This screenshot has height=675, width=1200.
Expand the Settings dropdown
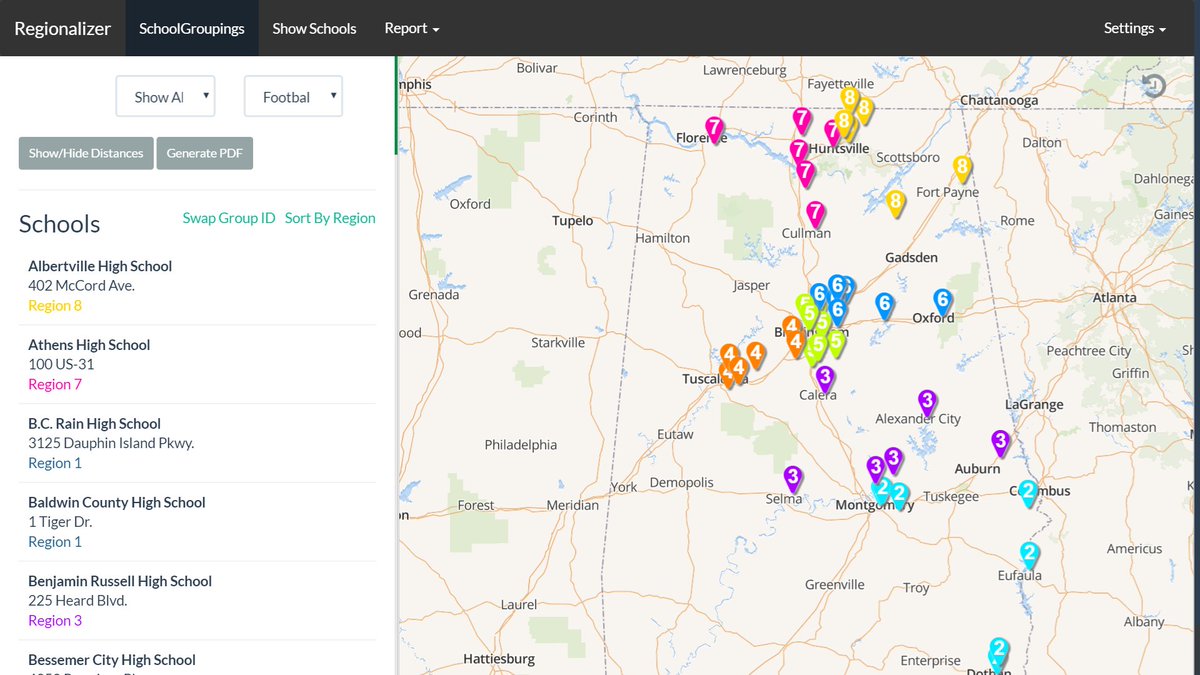[x=1133, y=28]
